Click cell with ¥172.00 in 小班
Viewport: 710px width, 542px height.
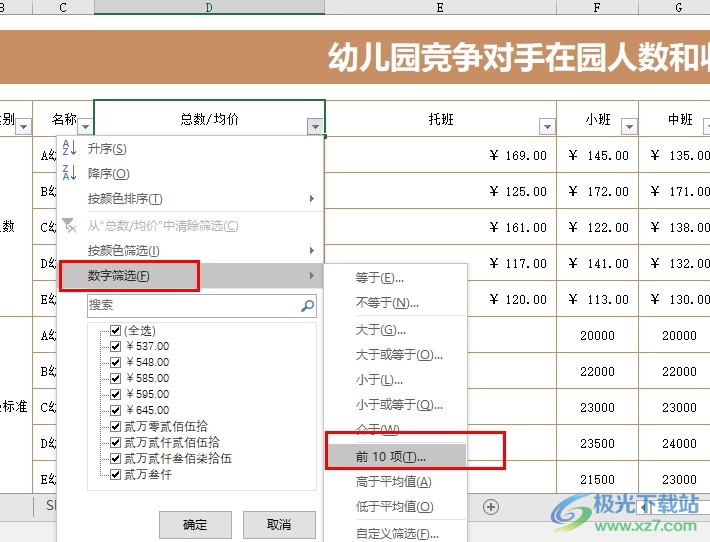pyautogui.click(x=597, y=191)
